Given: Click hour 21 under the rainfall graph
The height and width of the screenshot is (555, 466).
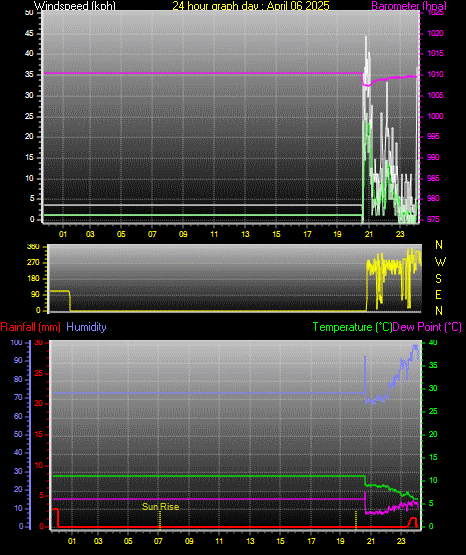Looking at the screenshot, I should 371,541.
